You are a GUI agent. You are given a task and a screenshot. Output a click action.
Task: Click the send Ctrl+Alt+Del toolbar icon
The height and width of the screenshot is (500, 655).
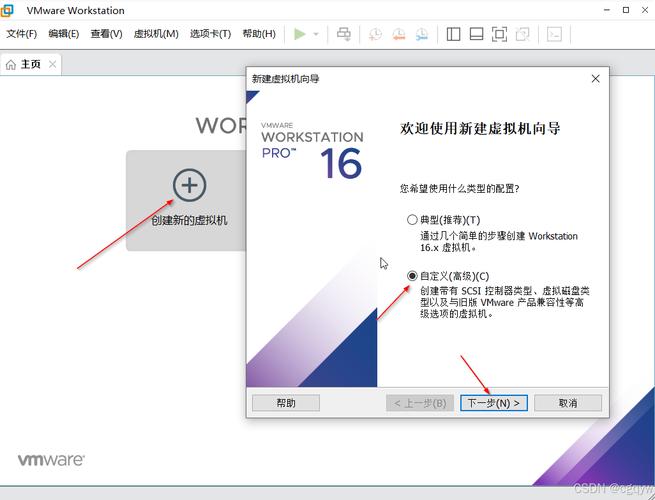pos(344,34)
